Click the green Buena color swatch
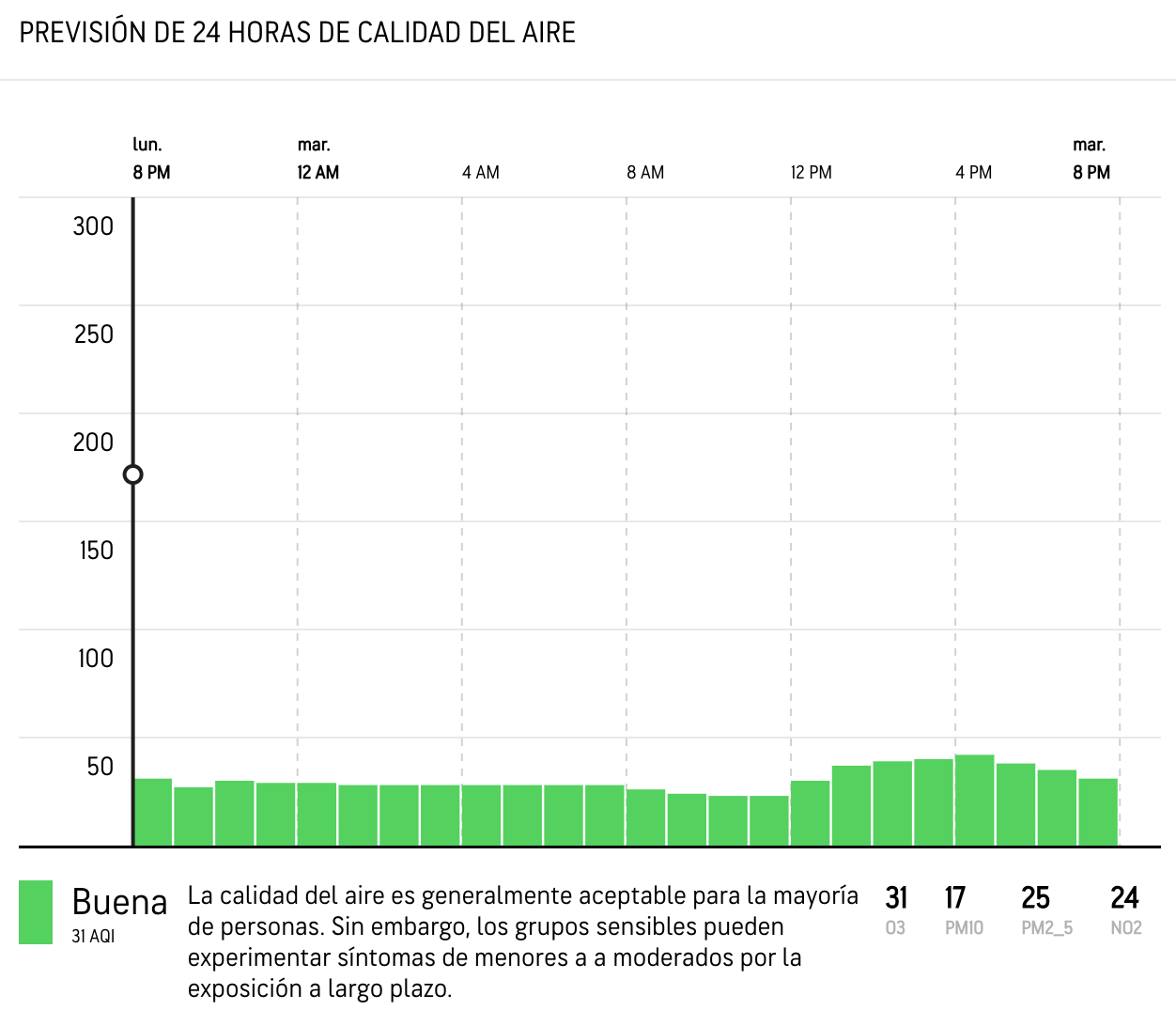This screenshot has width=1176, height=1026. click(x=36, y=912)
